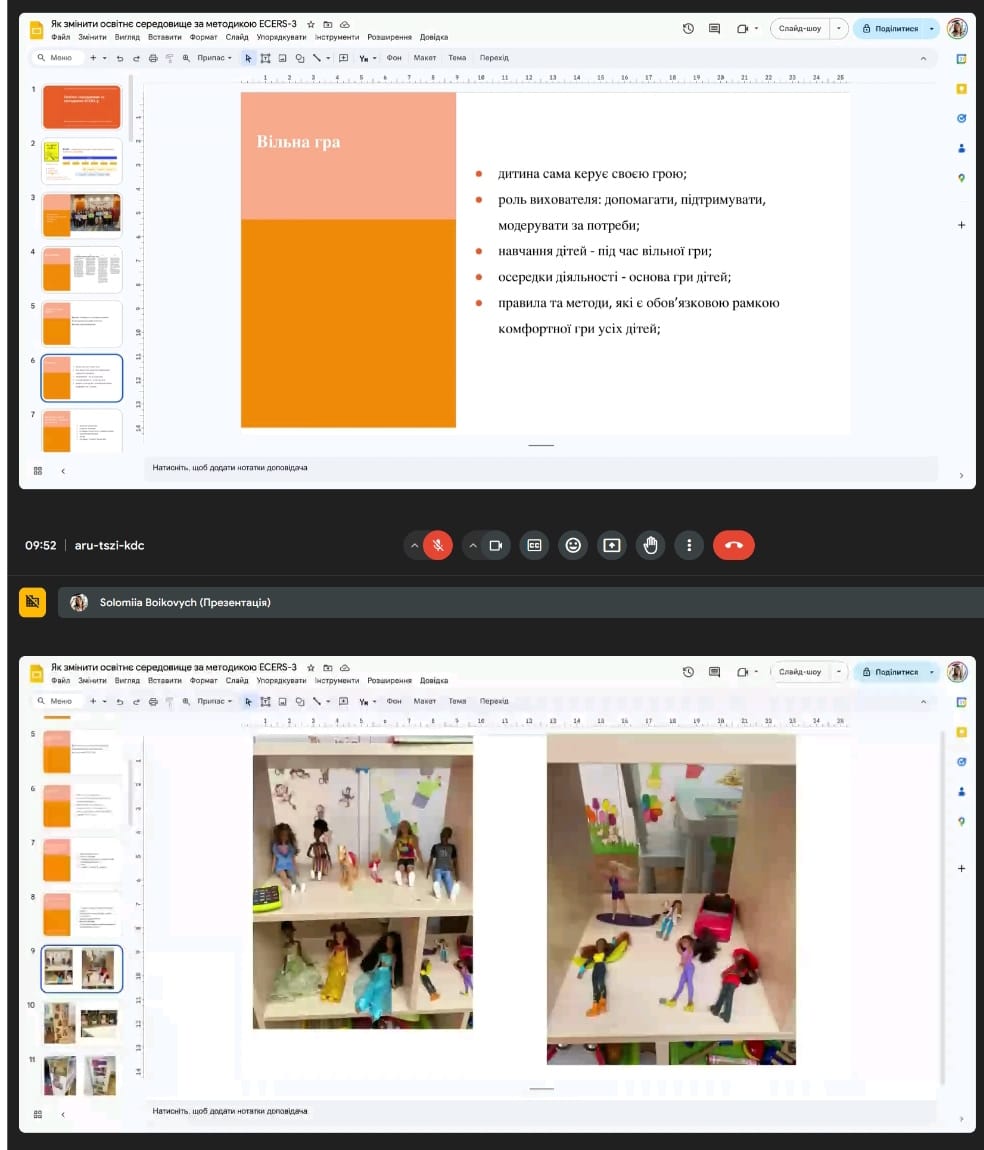Click speaker notes field in lower window
This screenshot has height=1150, width=984.
tap(540, 1111)
